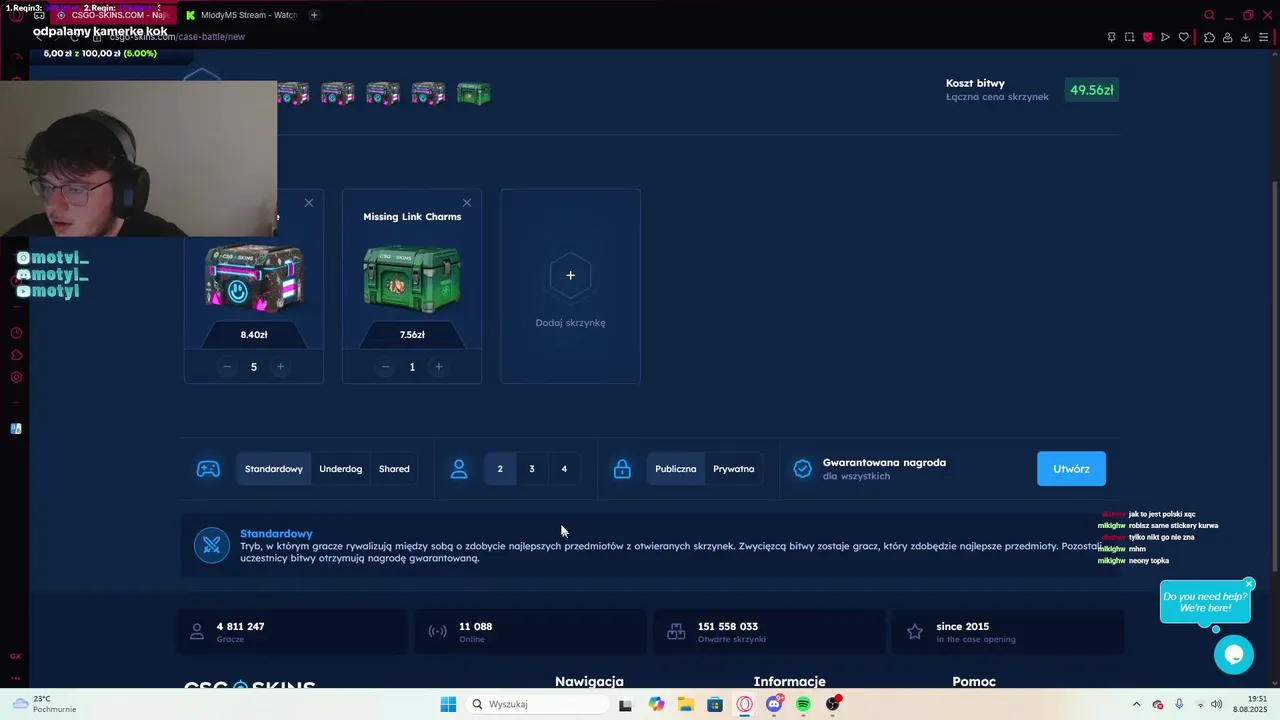Screen dimensions: 1280x720
Task: Click the Wyszukaj taskbar search field
Action: click(538, 704)
